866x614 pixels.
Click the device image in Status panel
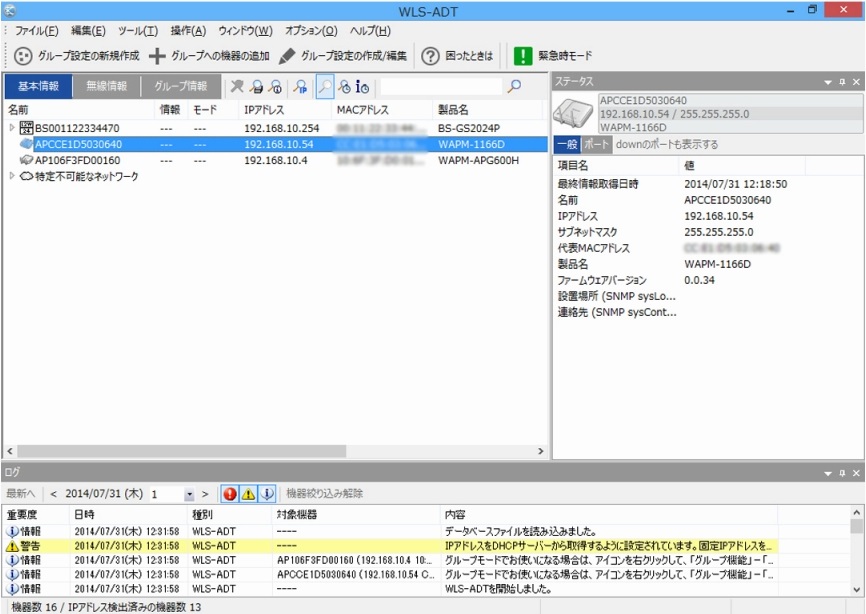pos(573,113)
